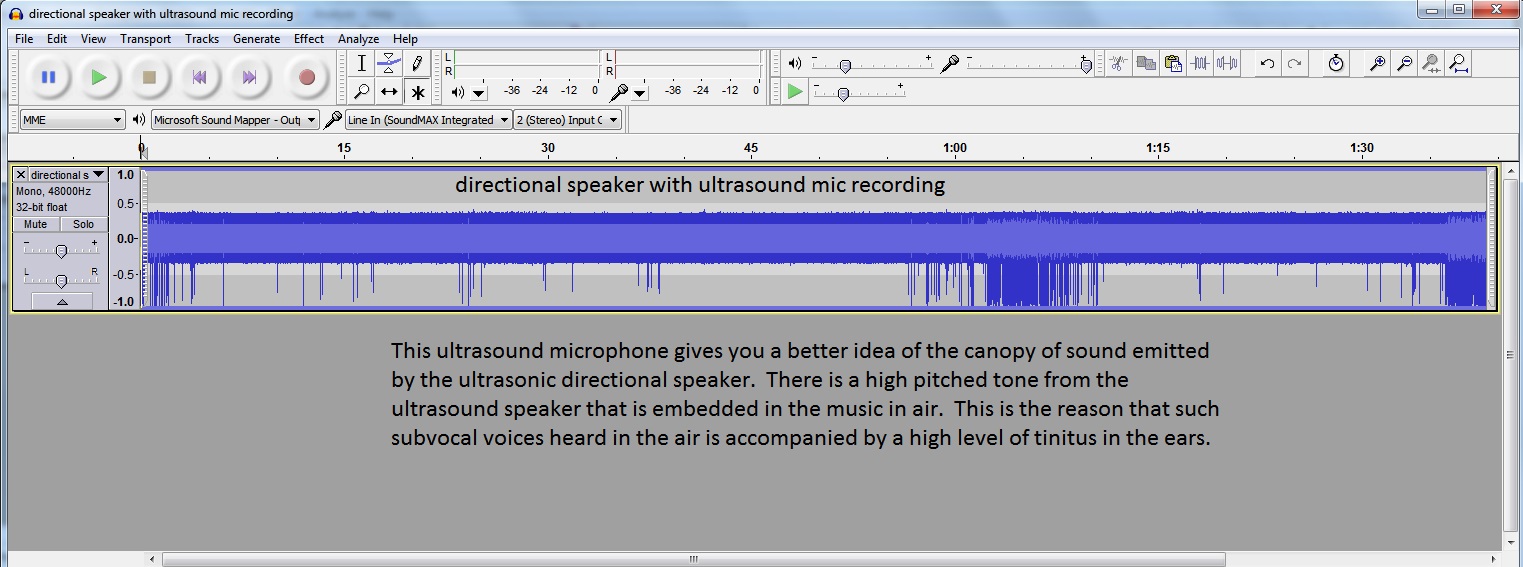
Task: Select the Envelope tool
Action: (x=389, y=63)
